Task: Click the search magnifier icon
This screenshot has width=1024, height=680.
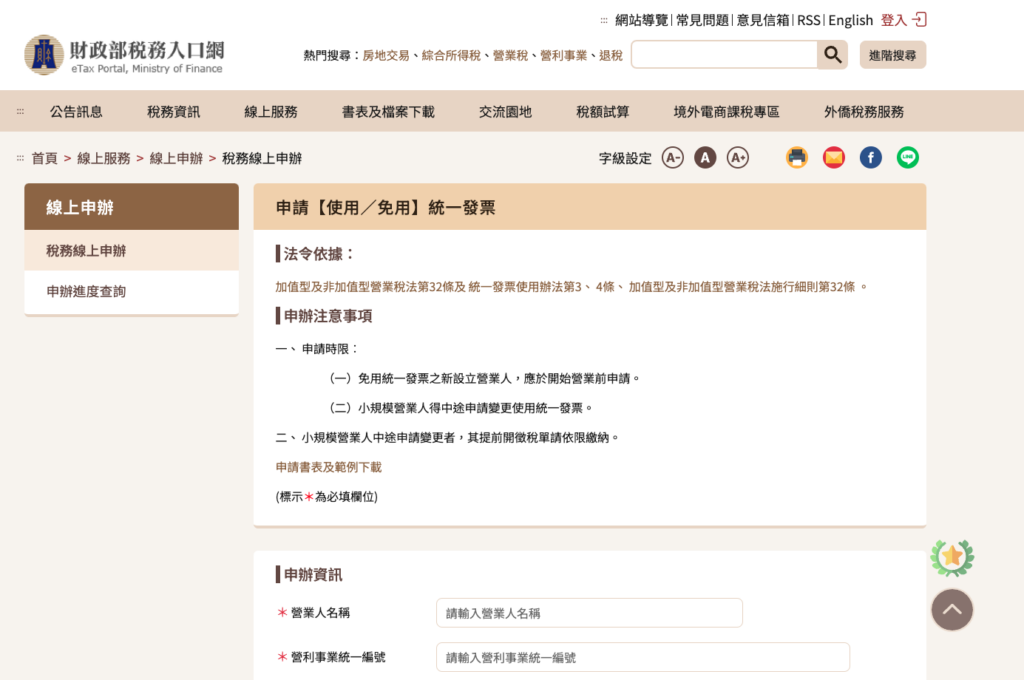Action: [x=832, y=55]
